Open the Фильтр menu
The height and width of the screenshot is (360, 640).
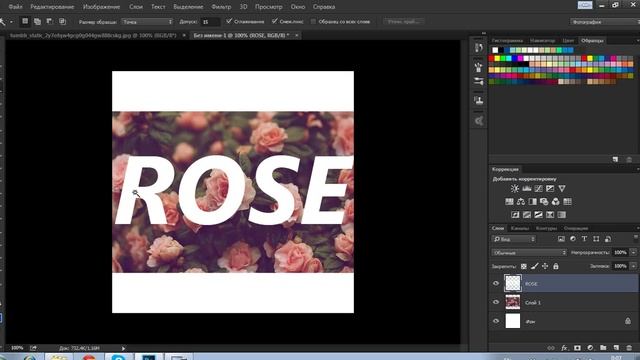pyautogui.click(x=221, y=7)
